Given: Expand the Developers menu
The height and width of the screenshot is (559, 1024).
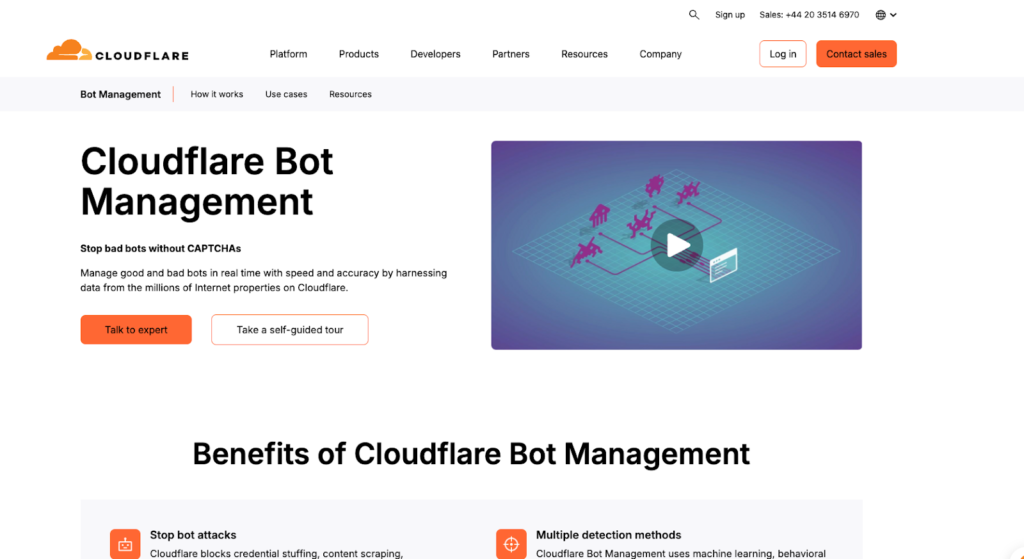Looking at the screenshot, I should pyautogui.click(x=435, y=54).
